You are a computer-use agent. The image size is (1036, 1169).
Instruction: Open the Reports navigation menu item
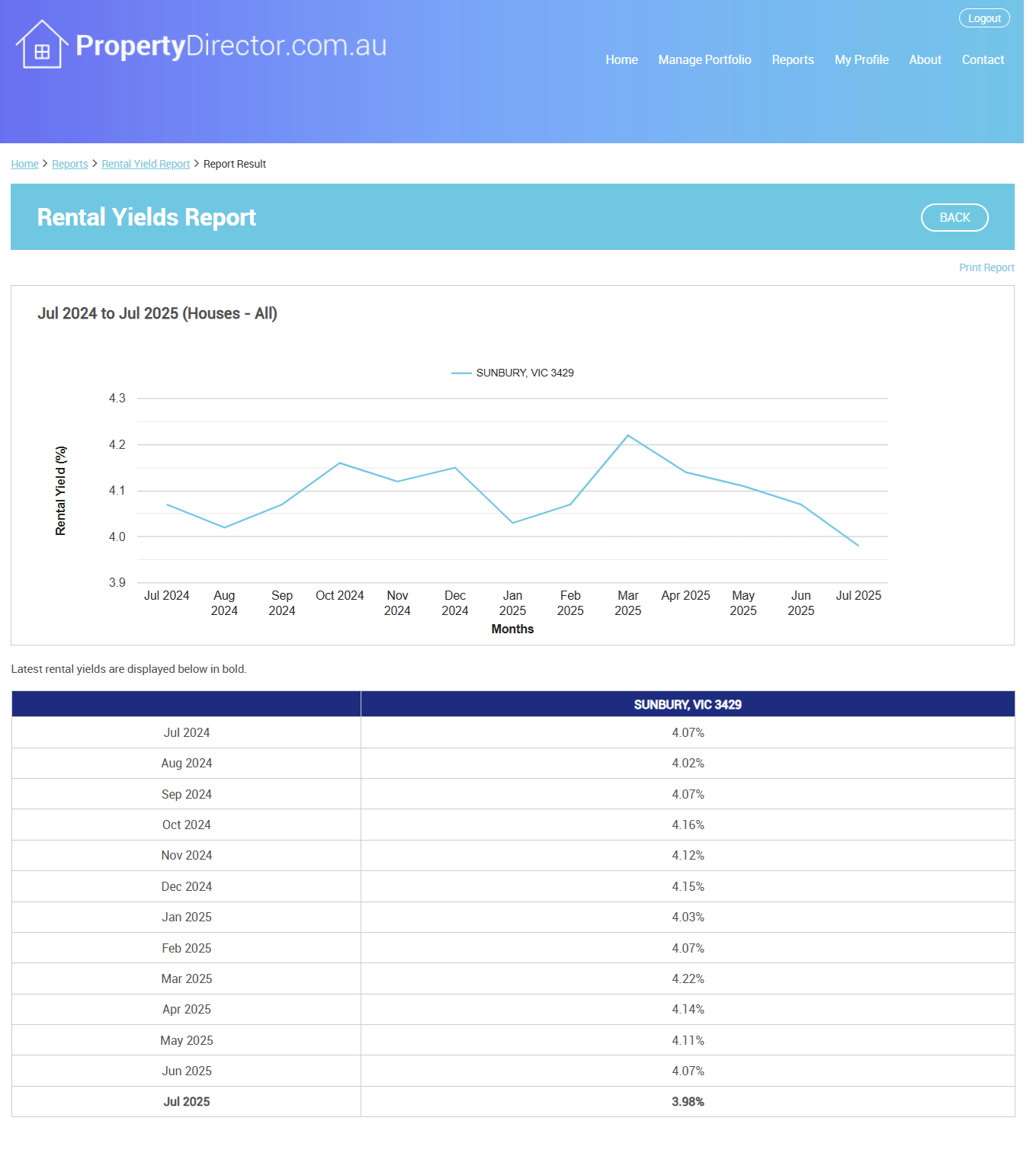point(792,59)
